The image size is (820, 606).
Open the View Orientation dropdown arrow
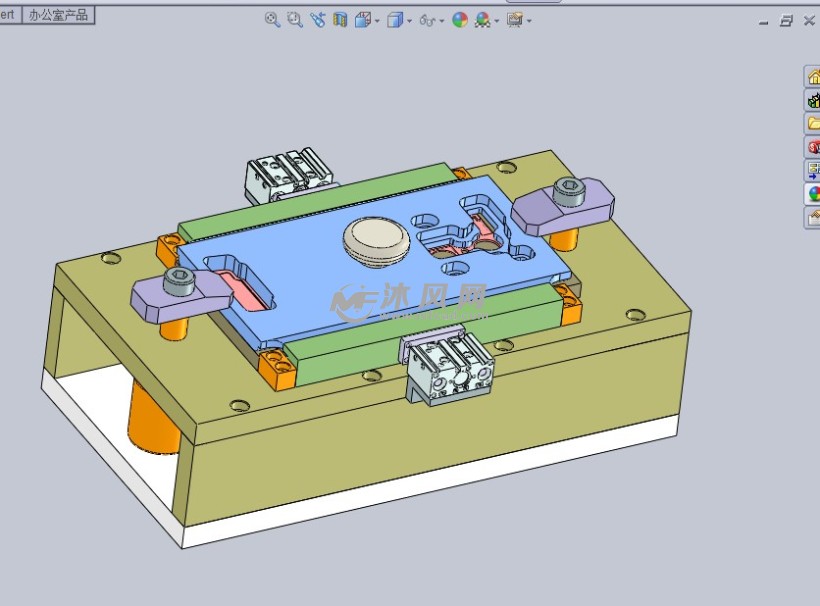click(377, 21)
